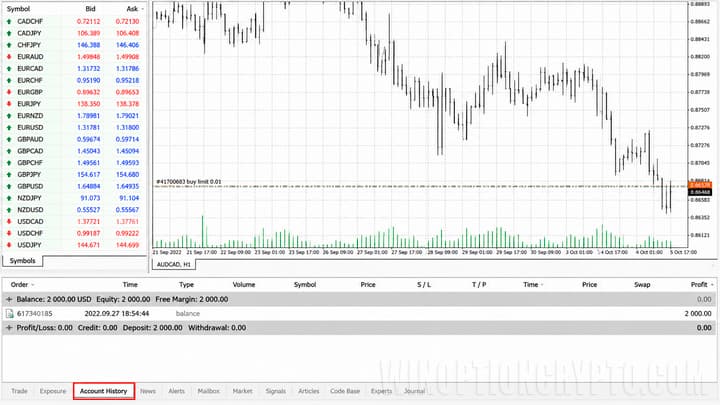Open the Alerts tab
The image size is (720, 405).
[x=176, y=391]
